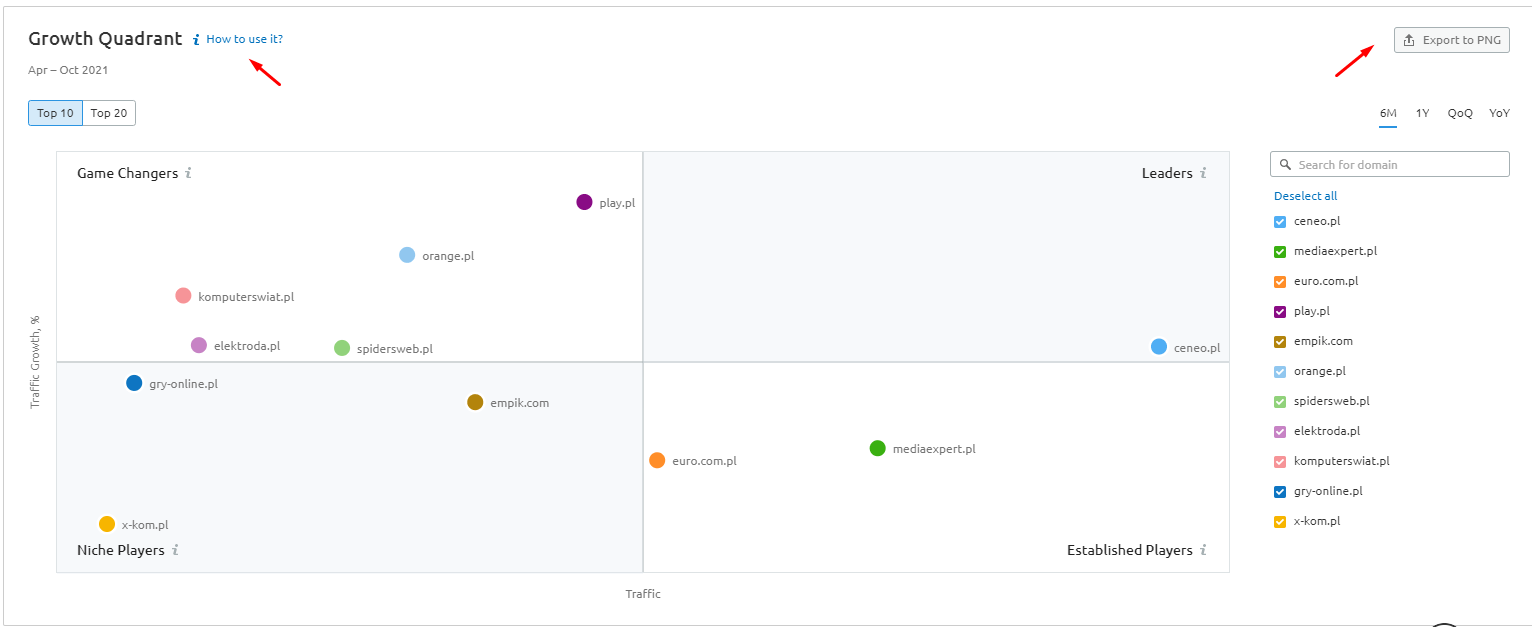Click info icon next to Growth Quadrant title
1532x627 pixels.
196,40
